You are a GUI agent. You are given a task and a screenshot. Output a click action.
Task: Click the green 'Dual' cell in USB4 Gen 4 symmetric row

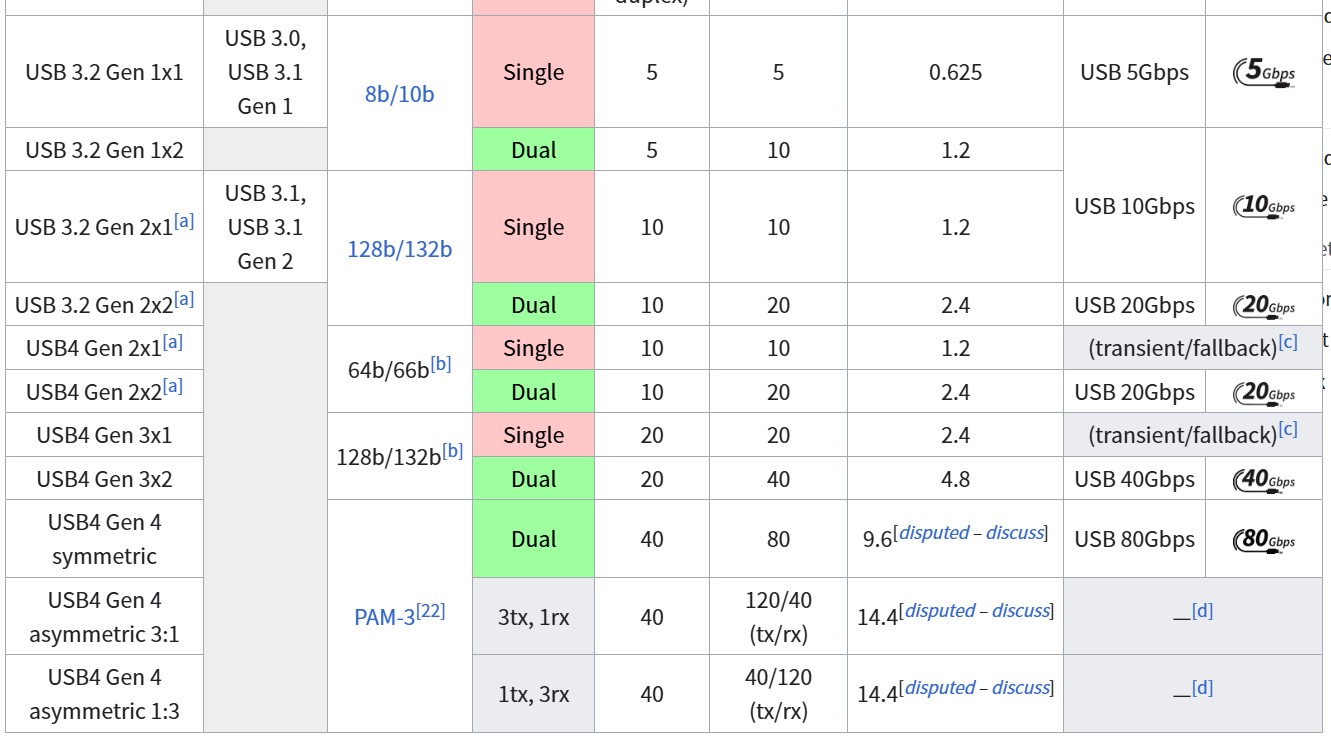click(x=533, y=539)
